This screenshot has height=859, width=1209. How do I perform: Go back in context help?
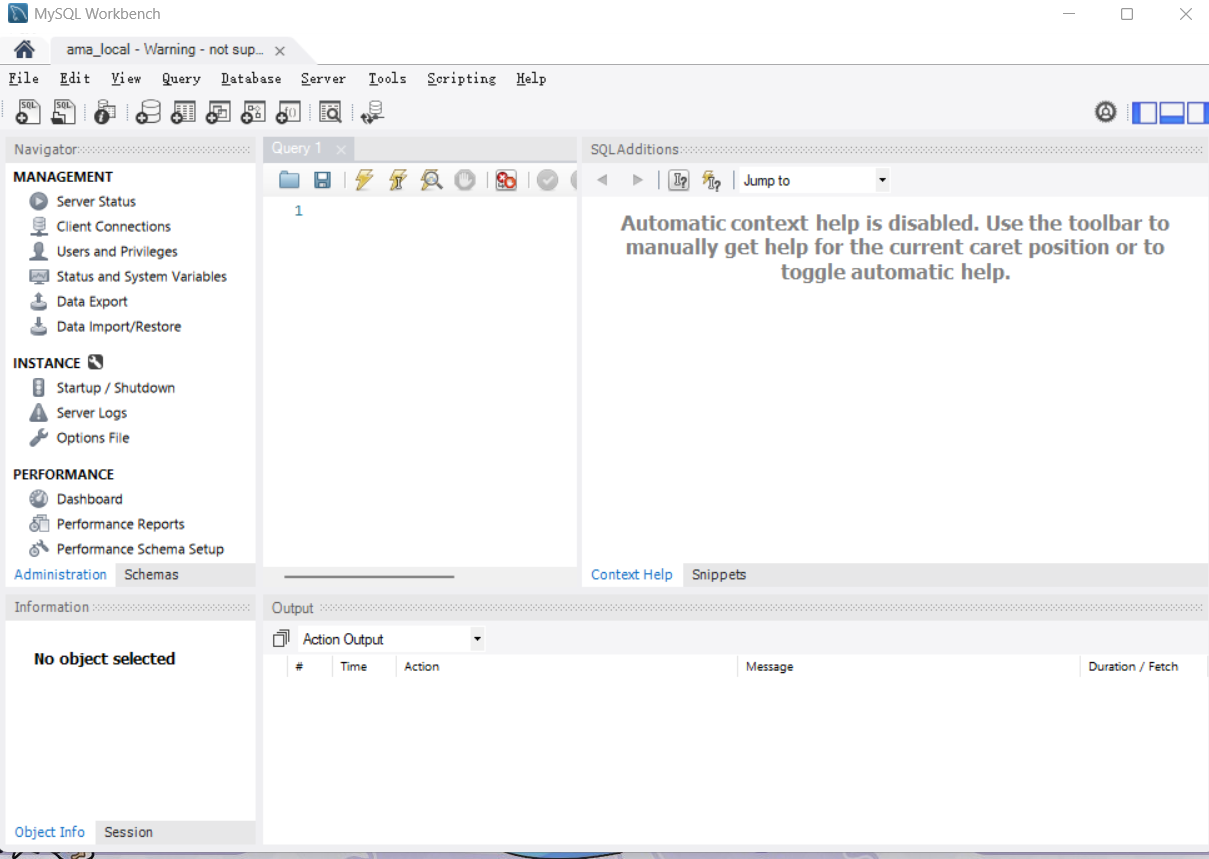602,180
